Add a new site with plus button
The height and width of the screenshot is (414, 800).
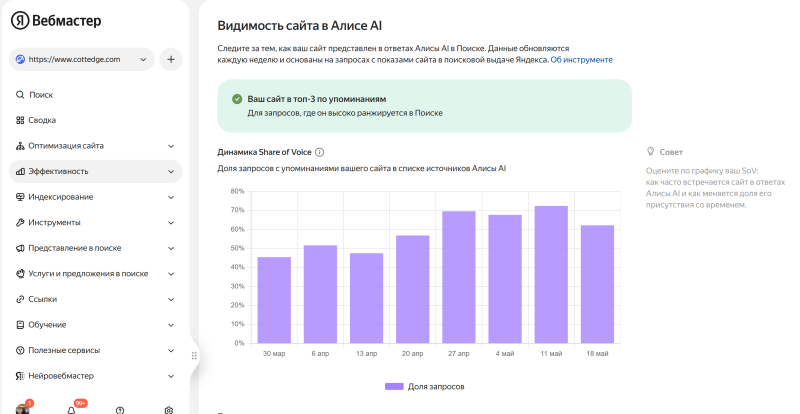[171, 59]
